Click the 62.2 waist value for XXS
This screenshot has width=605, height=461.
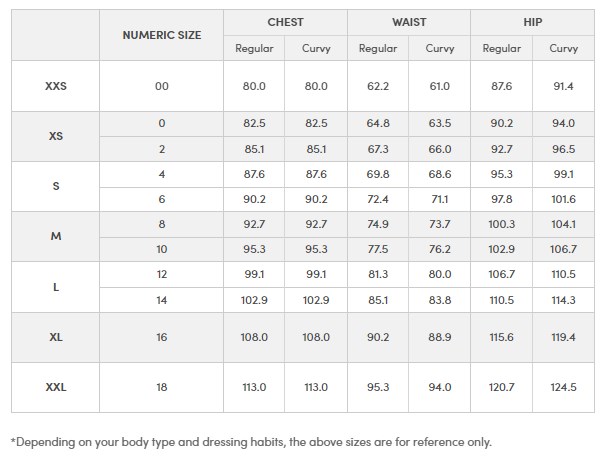click(378, 86)
